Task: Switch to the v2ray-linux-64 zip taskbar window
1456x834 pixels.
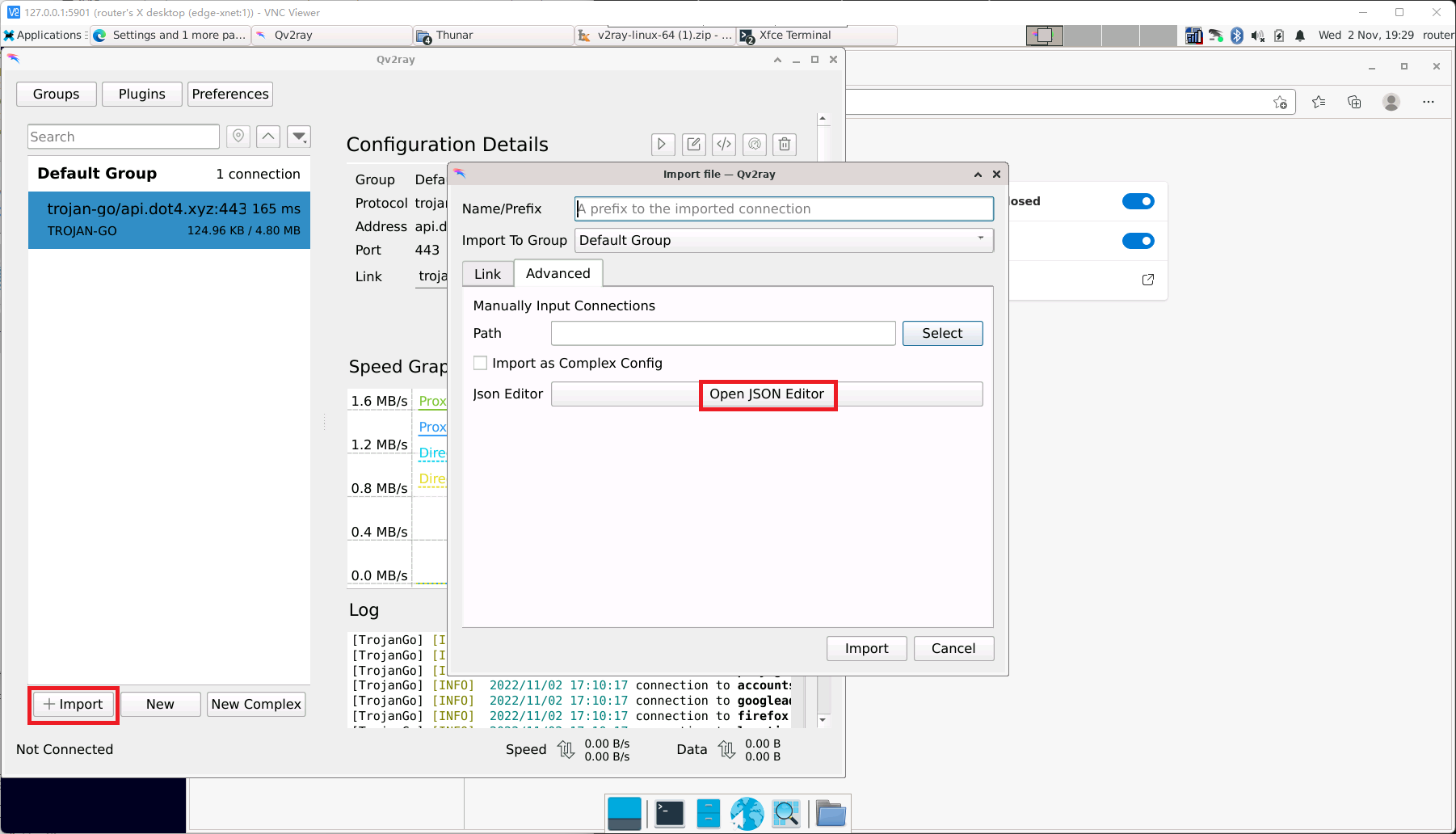Action: (654, 35)
